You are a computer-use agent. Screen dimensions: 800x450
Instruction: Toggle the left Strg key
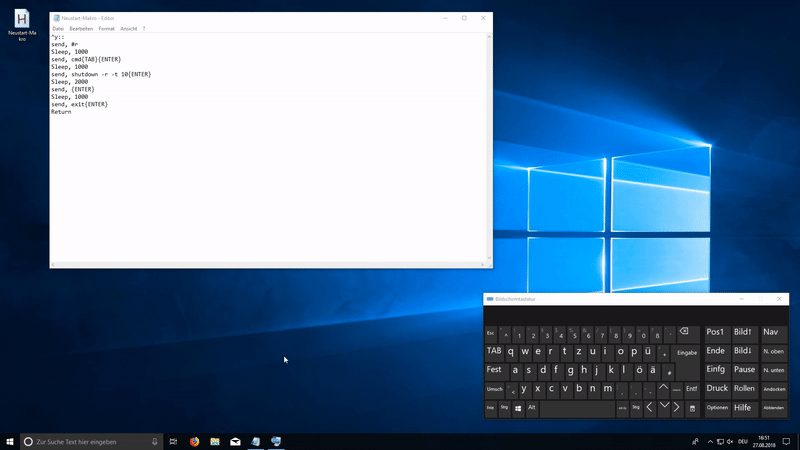point(504,408)
